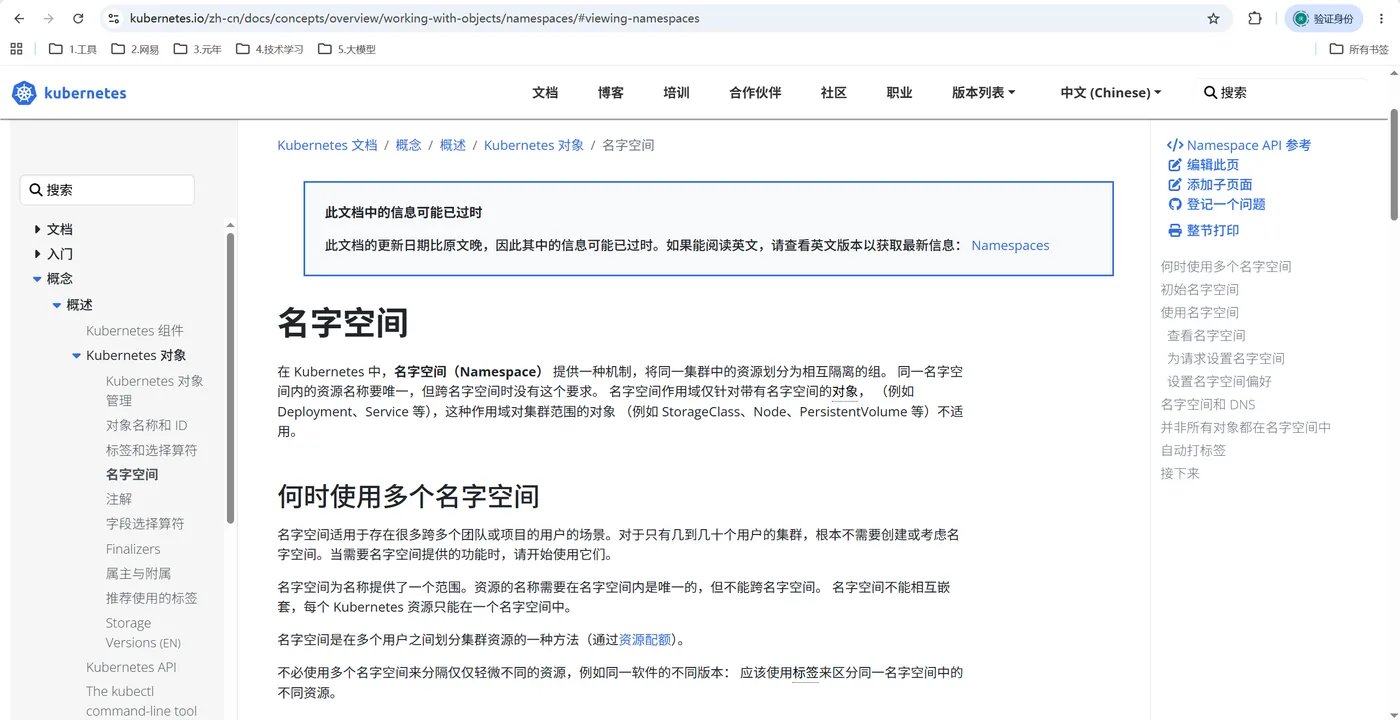Open Storage Versions (EN) in the sidebar

coord(144,633)
